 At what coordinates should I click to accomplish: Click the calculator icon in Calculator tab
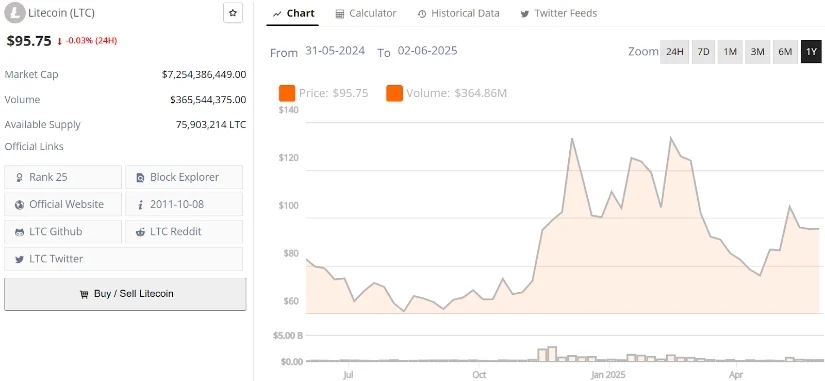click(x=340, y=14)
